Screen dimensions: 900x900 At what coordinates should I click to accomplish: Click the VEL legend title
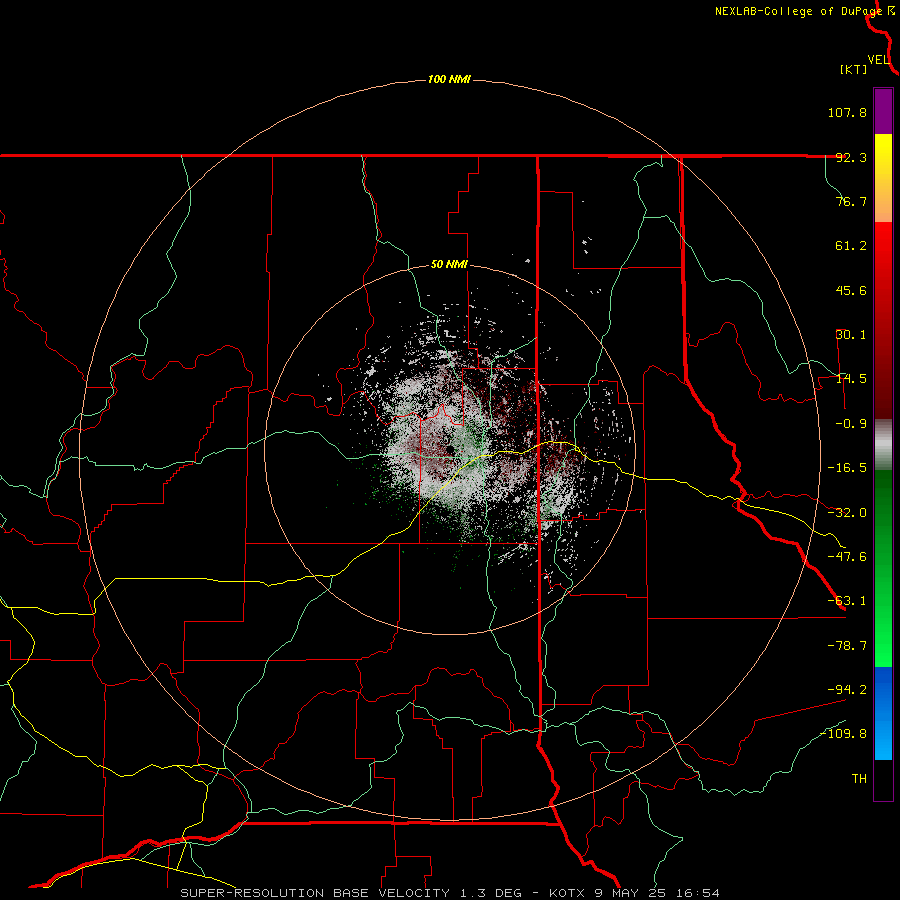click(878, 59)
